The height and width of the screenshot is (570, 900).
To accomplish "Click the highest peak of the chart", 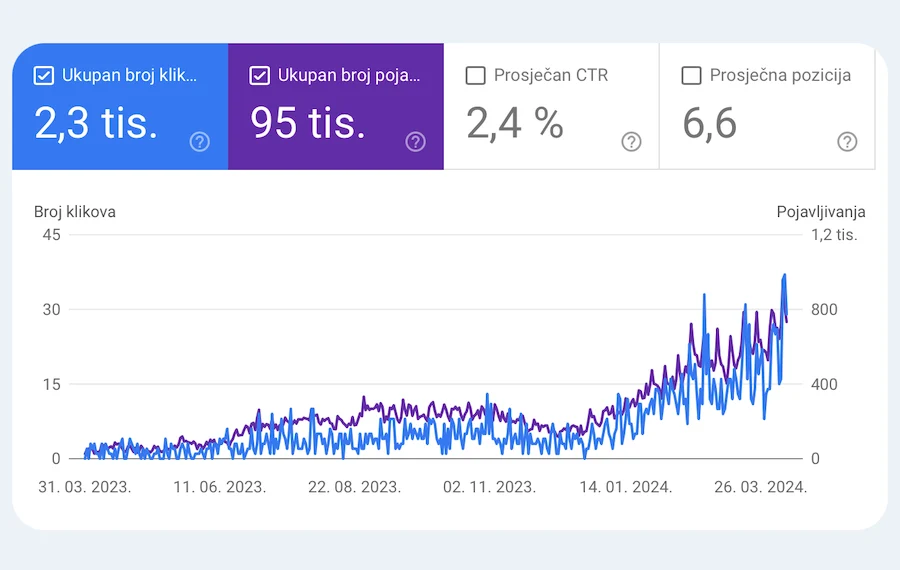I will pos(785,275).
